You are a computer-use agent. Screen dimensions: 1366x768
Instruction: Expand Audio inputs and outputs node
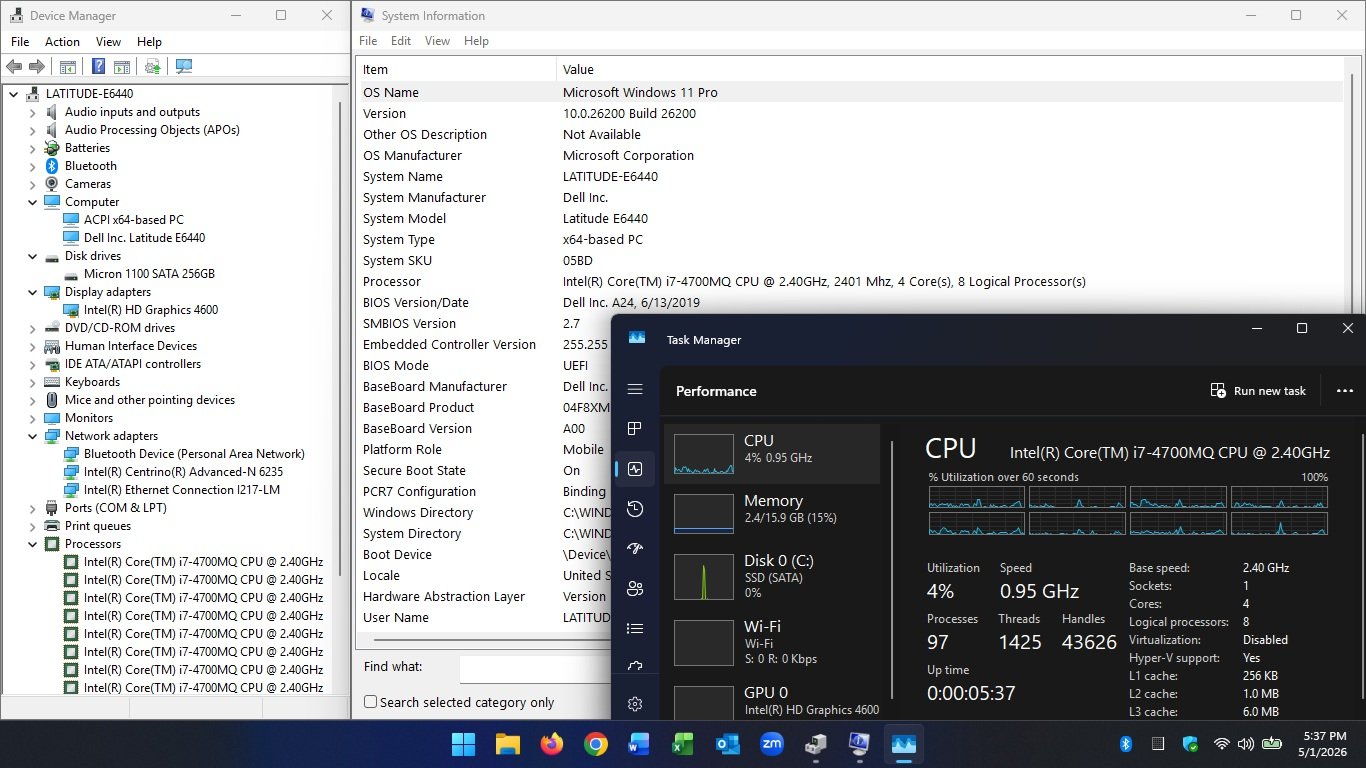click(33, 112)
